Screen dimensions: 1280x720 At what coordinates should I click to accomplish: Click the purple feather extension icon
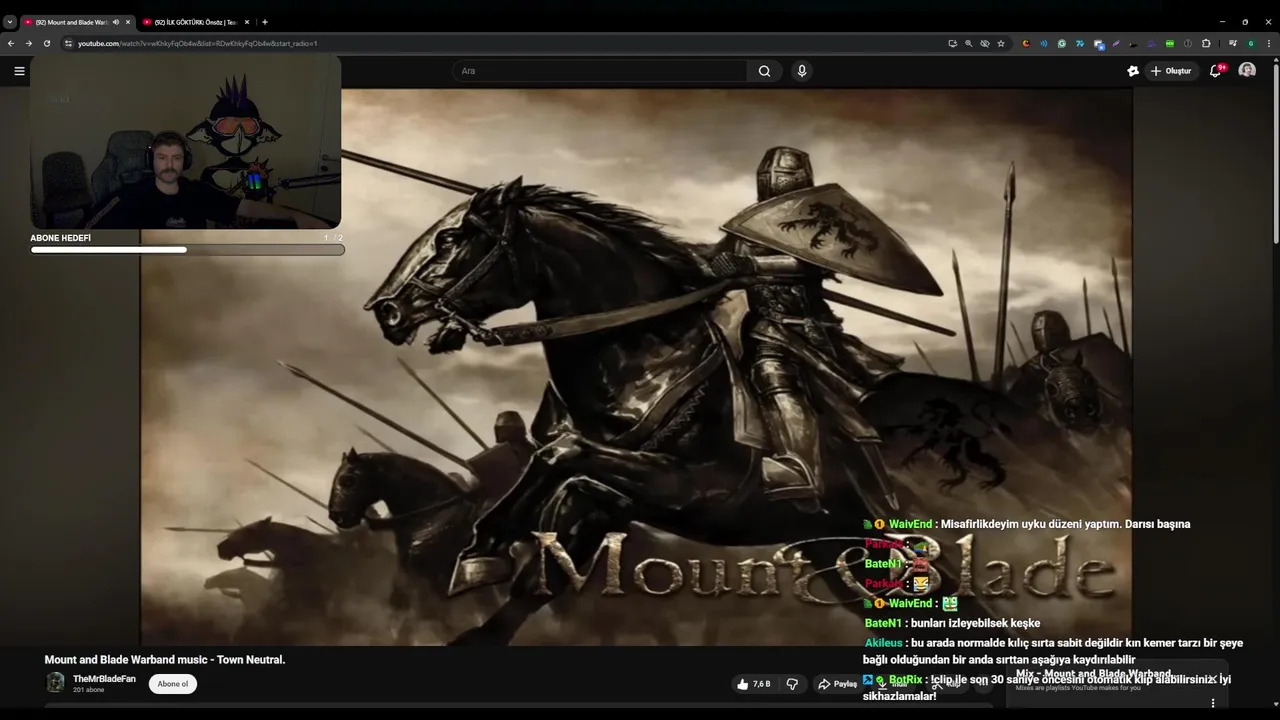tap(1116, 43)
